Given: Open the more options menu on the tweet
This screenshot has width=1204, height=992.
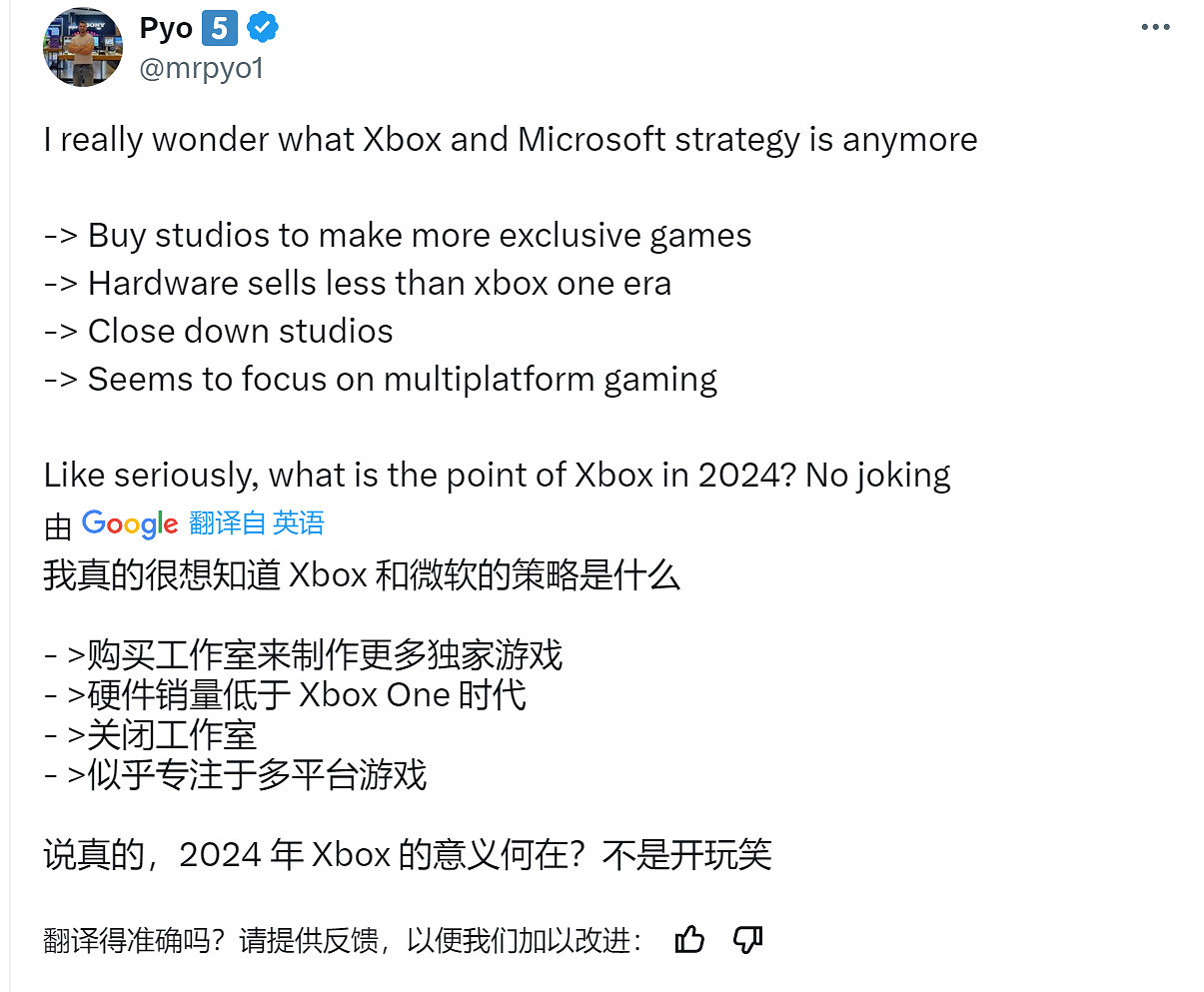Looking at the screenshot, I should (x=1154, y=27).
